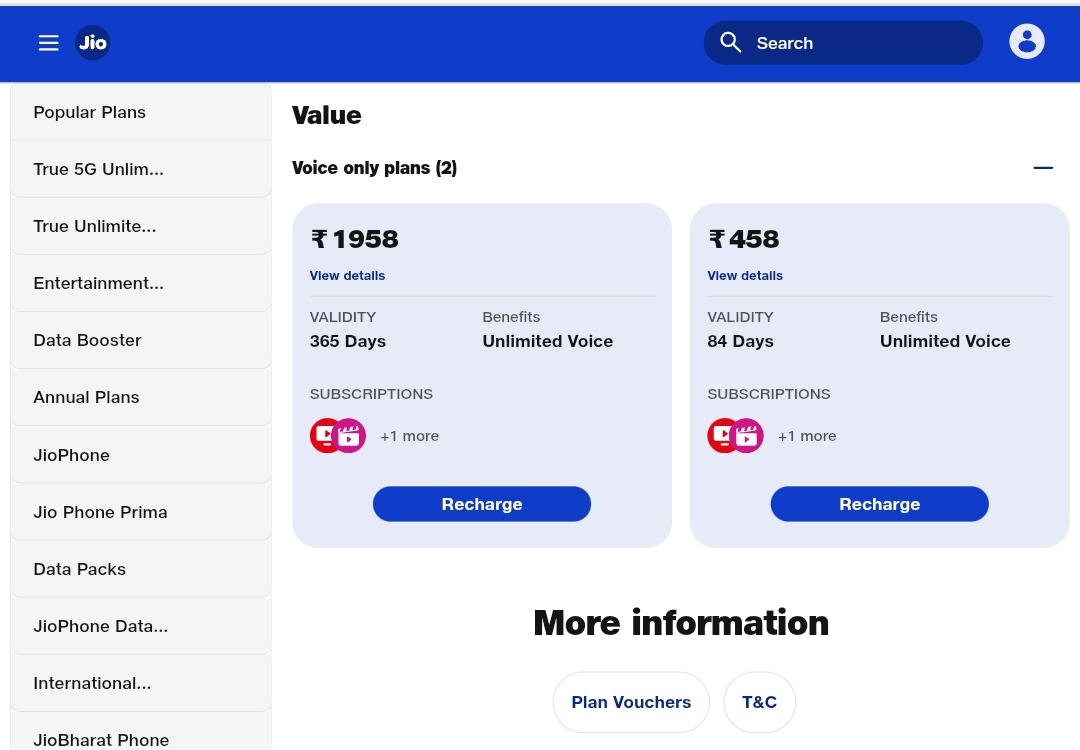Click the Jio logo

93,43
